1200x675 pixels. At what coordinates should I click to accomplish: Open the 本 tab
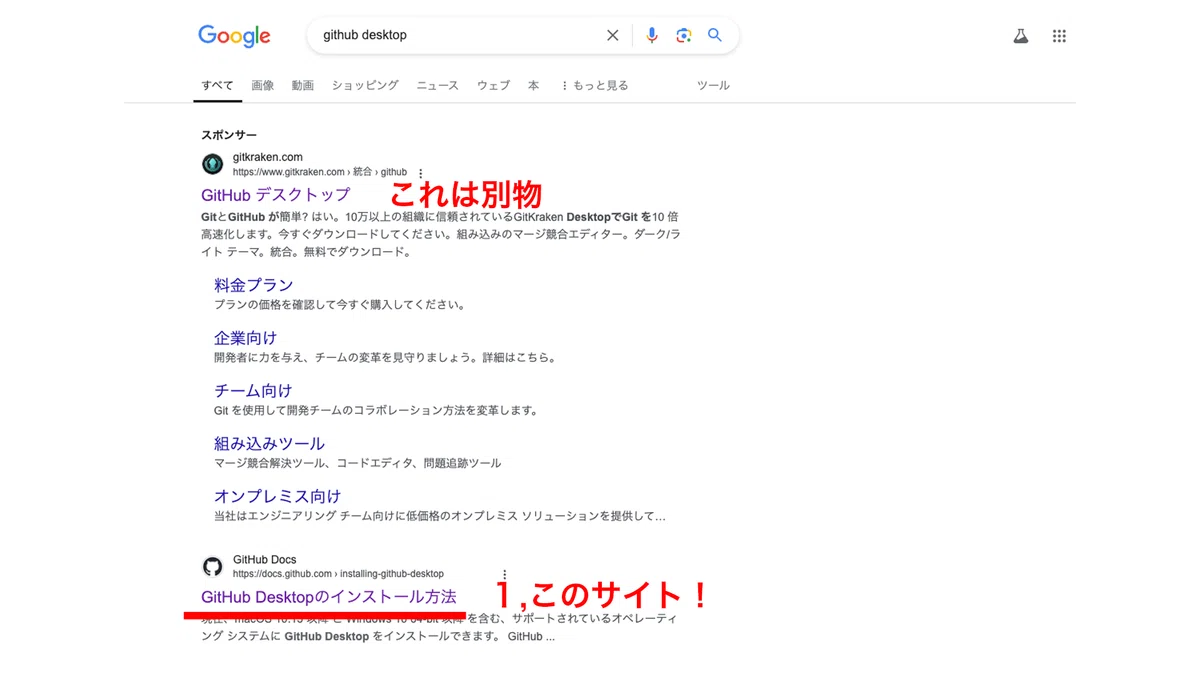tap(533, 86)
